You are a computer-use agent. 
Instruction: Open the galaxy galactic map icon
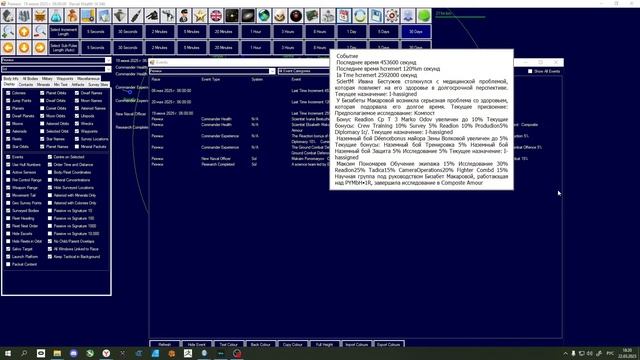click(x=248, y=16)
